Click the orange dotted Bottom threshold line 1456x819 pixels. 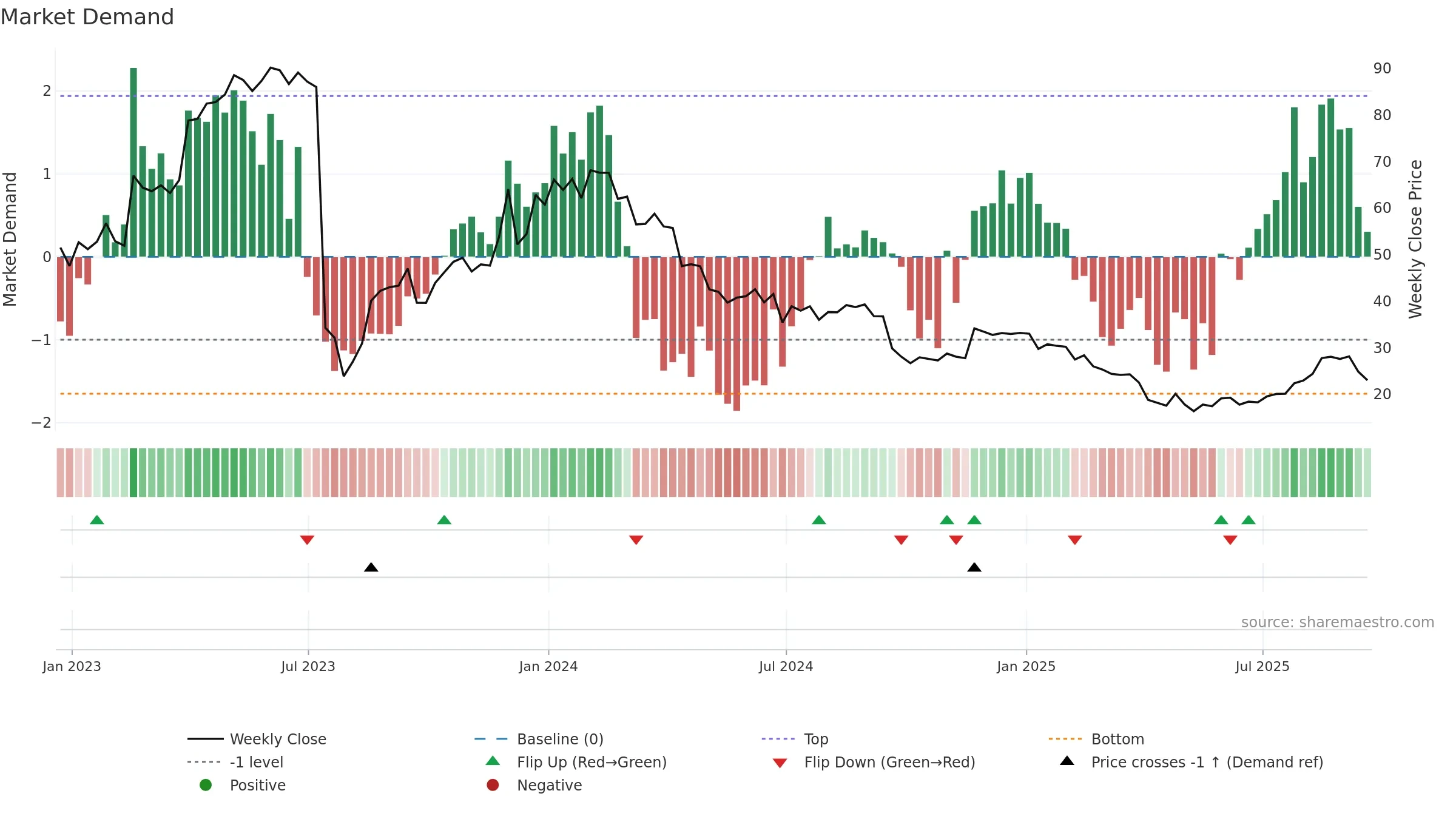pyautogui.click(x=714, y=394)
